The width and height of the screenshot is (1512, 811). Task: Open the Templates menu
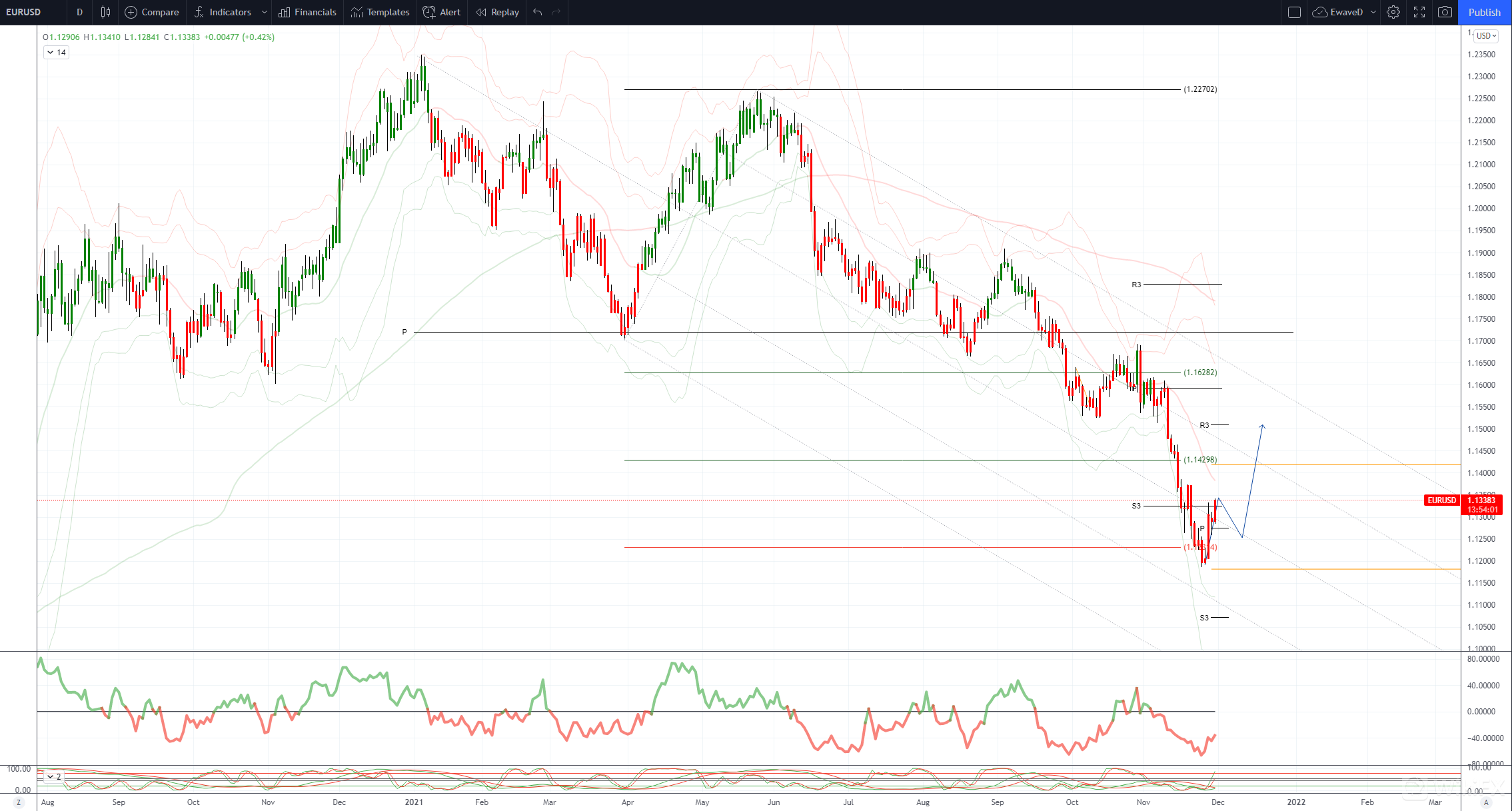[380, 12]
